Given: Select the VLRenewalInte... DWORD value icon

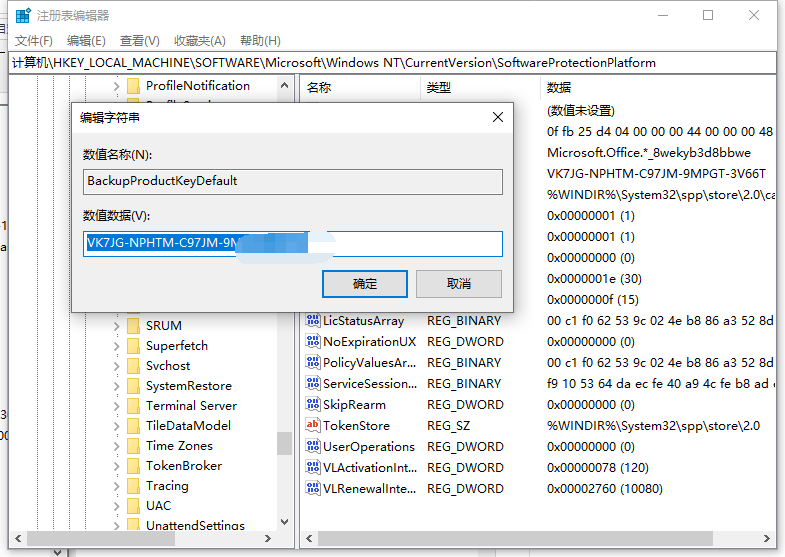Looking at the screenshot, I should [313, 488].
